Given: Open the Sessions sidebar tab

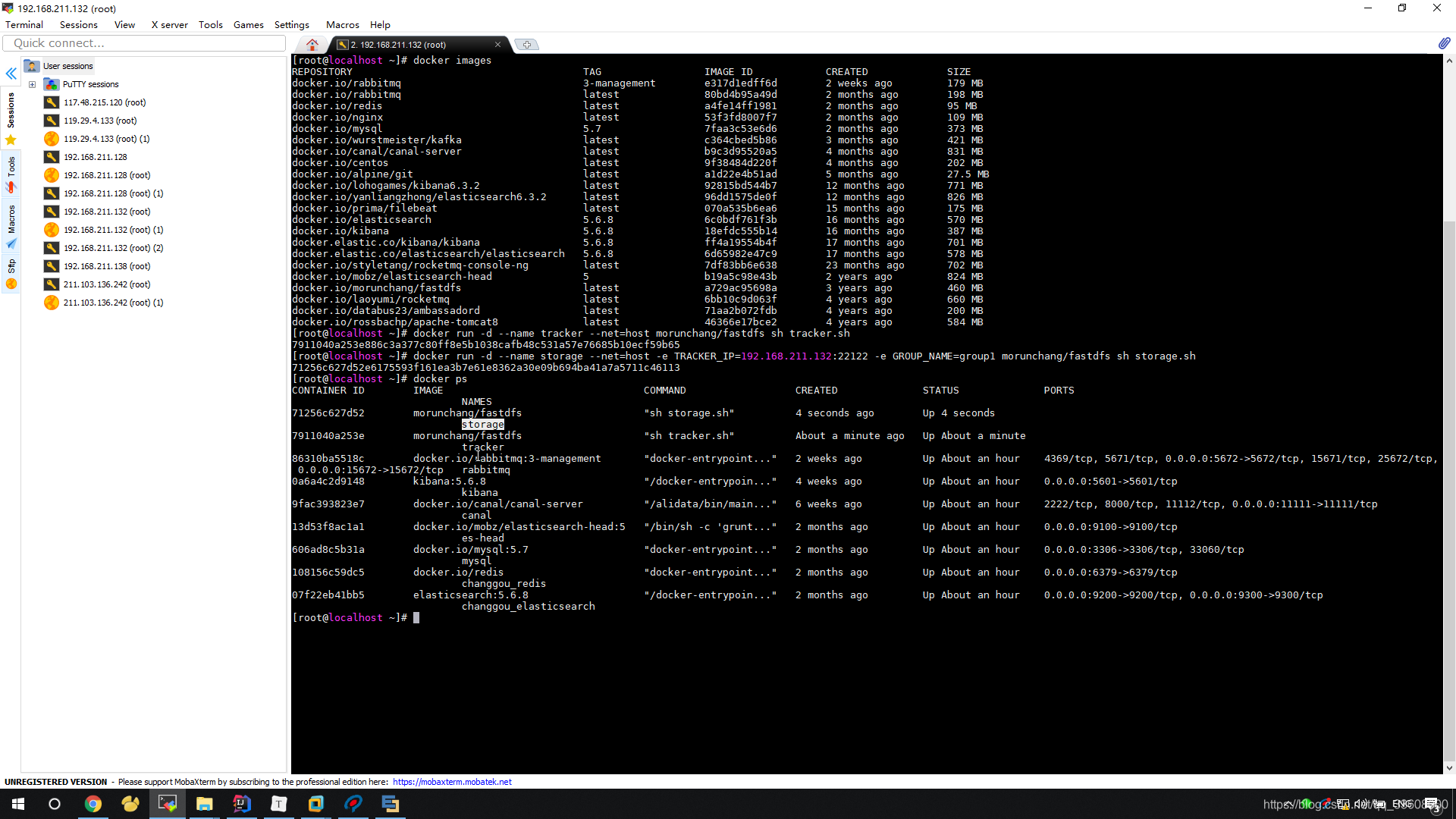Looking at the screenshot, I should (x=11, y=110).
